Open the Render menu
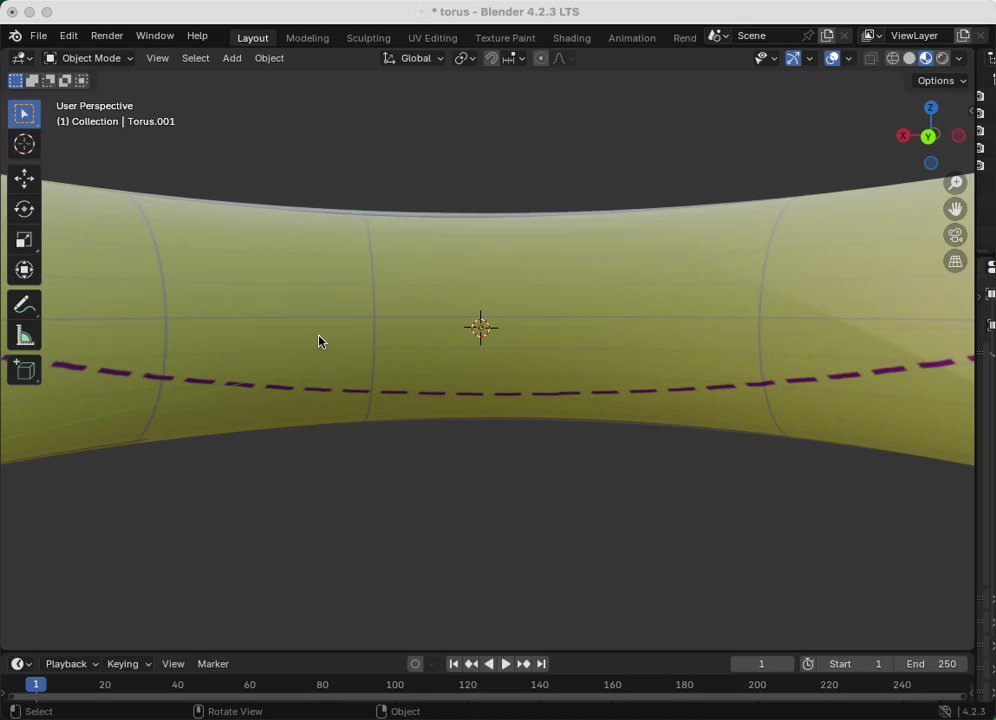The height and width of the screenshot is (720, 996). (x=107, y=36)
